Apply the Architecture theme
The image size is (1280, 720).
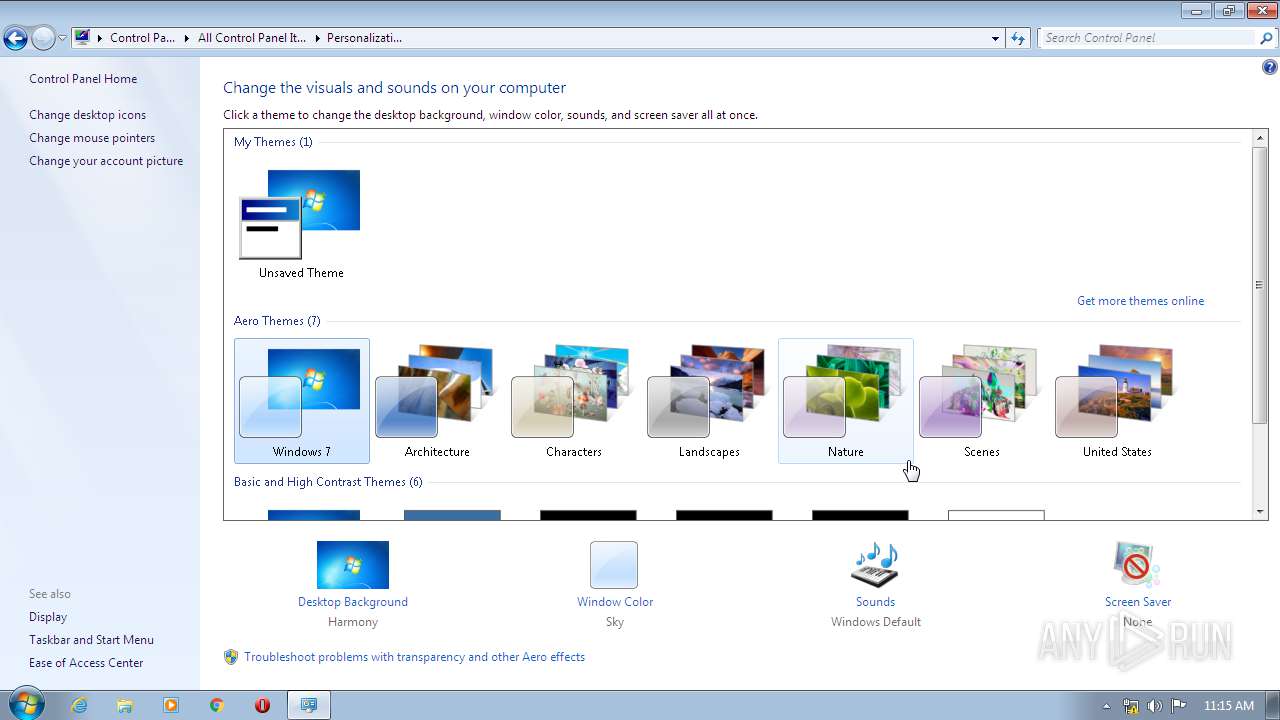click(437, 401)
